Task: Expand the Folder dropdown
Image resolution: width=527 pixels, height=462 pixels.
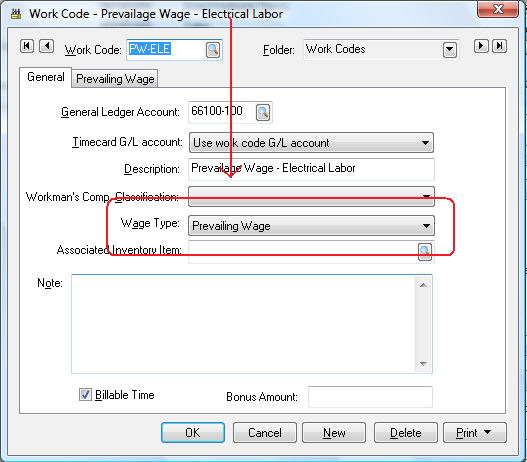Action: (450, 50)
